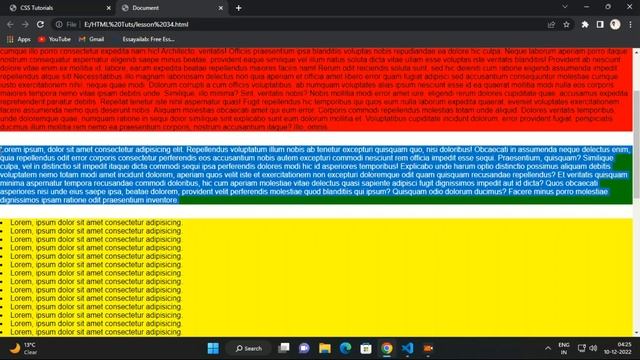Go back in browser history
Viewport: 640px width, 360px height.
pyautogui.click(x=10, y=24)
